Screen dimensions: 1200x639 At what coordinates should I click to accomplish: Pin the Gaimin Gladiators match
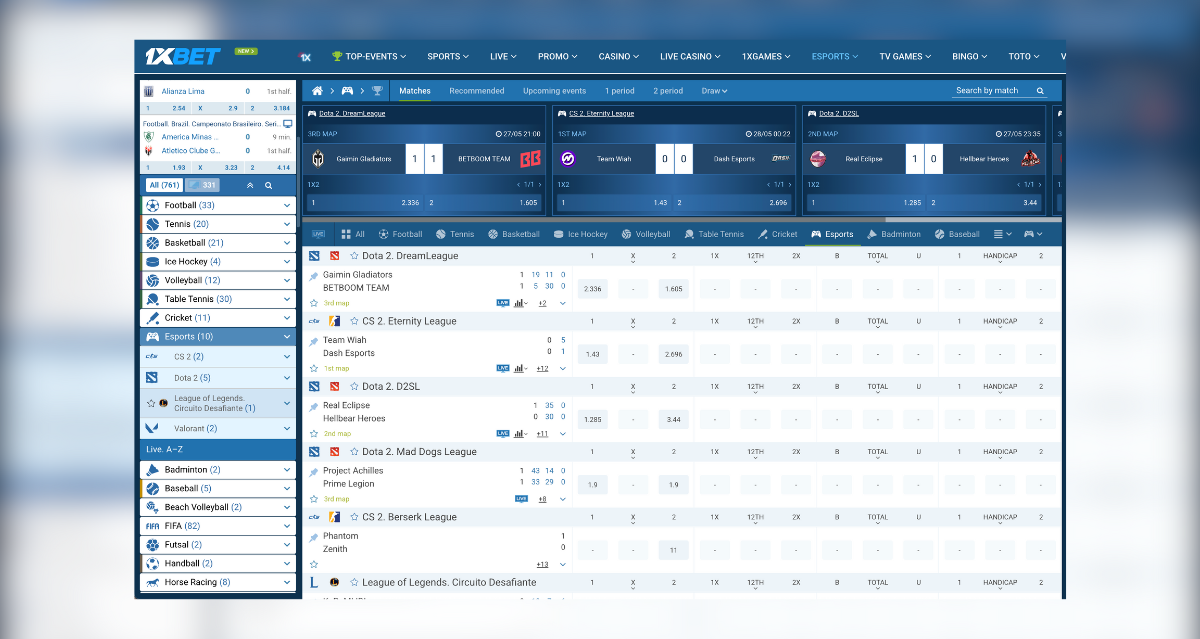point(313,277)
